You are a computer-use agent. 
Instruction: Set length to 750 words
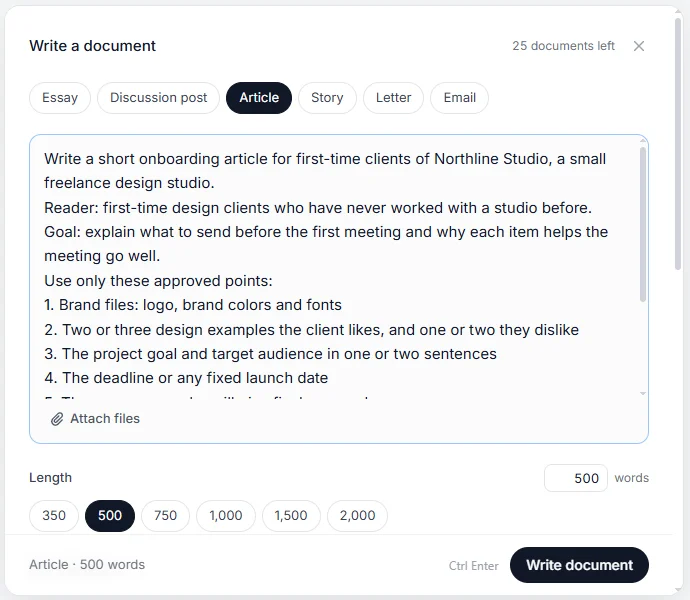pos(165,515)
